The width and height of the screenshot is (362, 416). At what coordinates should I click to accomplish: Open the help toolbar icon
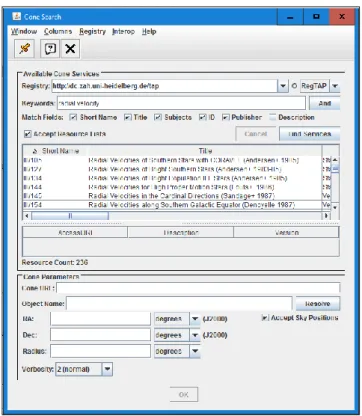click(x=50, y=49)
